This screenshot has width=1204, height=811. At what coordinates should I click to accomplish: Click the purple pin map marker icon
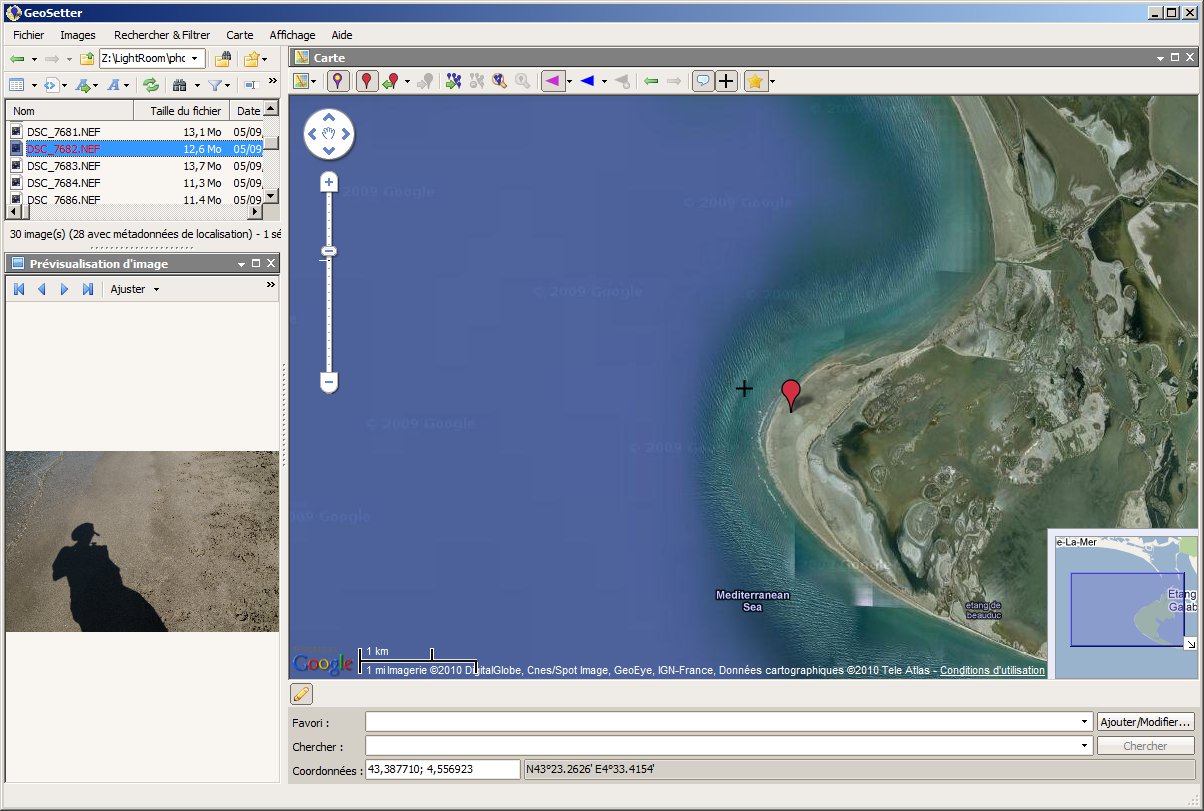[339, 81]
